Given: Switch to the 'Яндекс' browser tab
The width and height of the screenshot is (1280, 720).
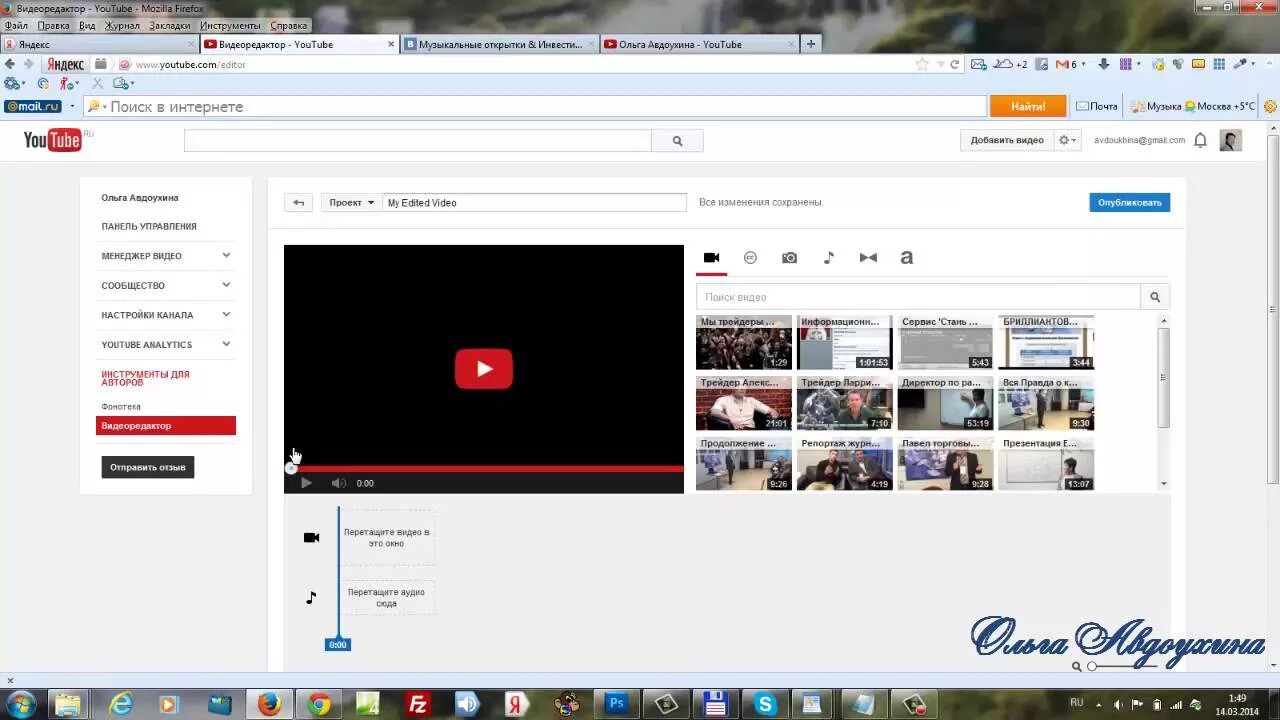Looking at the screenshot, I should pyautogui.click(x=100, y=44).
